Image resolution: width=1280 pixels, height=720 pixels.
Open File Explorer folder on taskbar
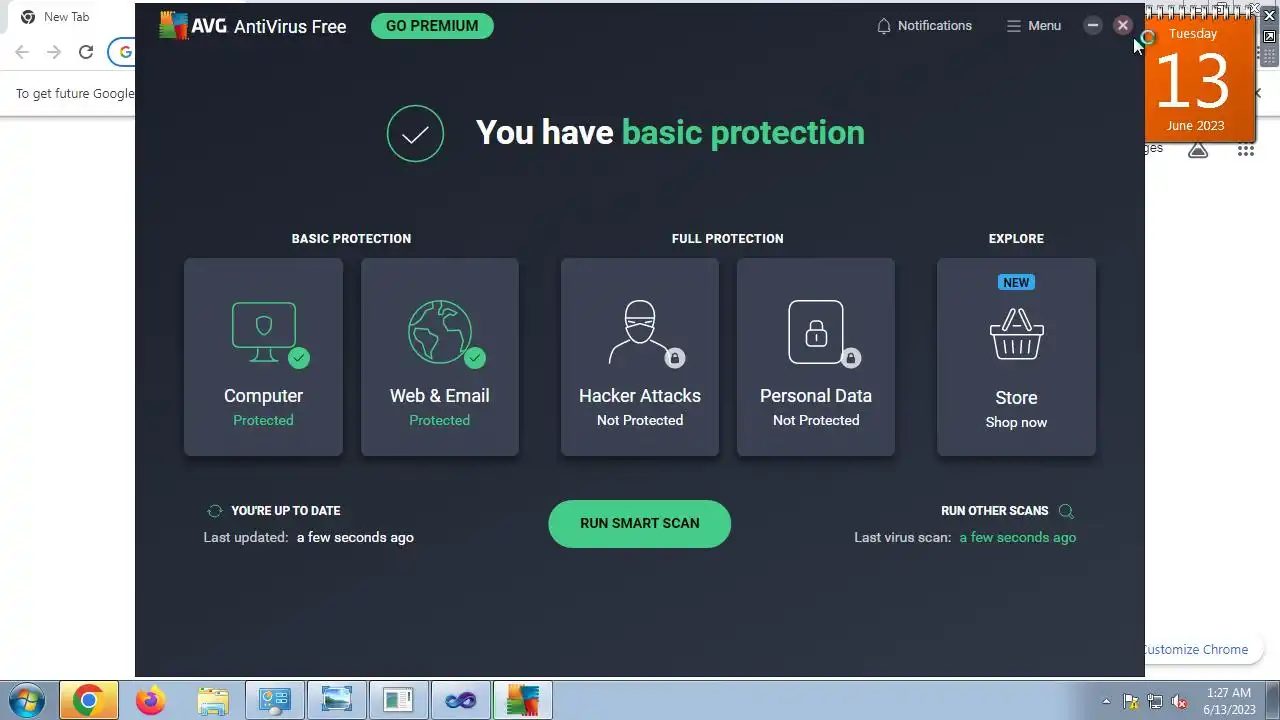coord(213,701)
